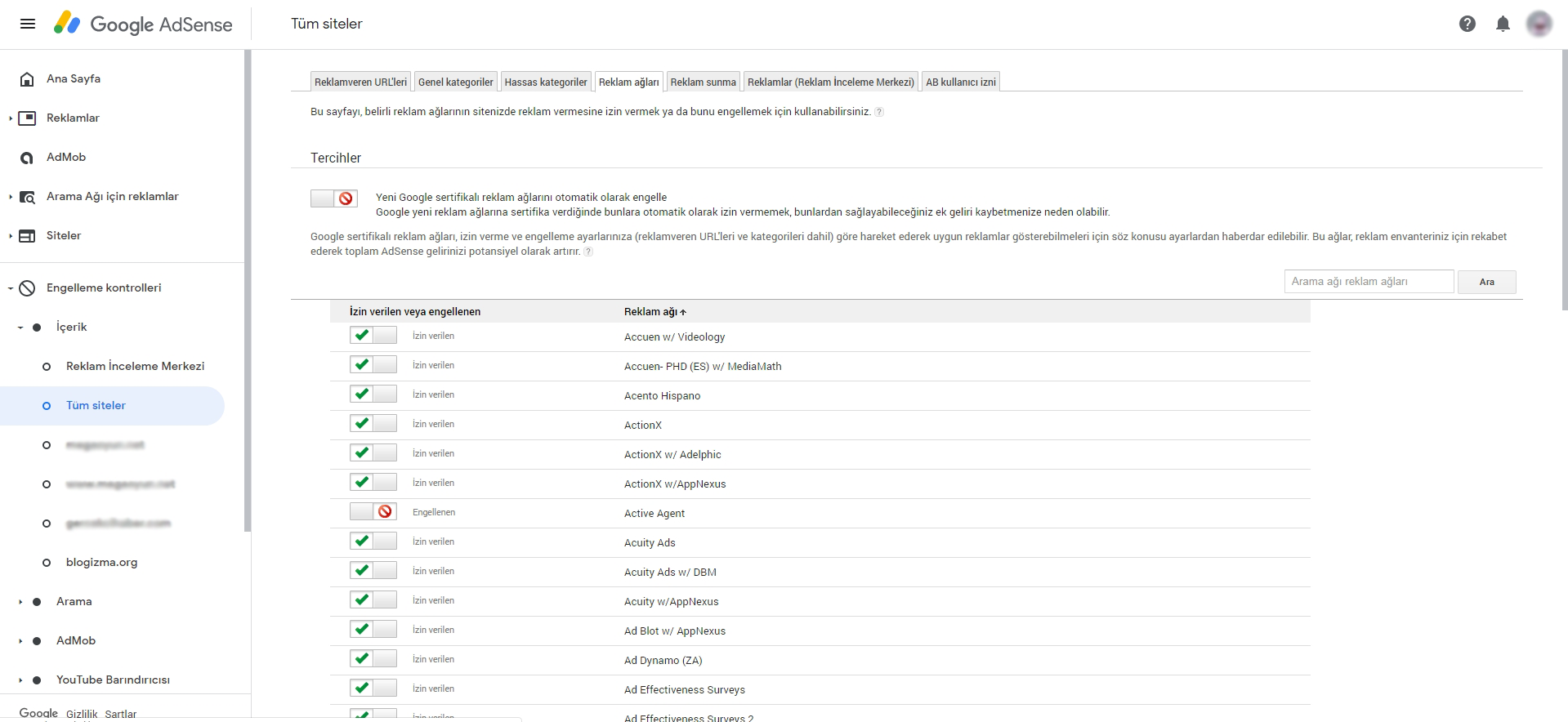Toggle the Ad Blot w/ AppNexus switch

[x=373, y=630]
